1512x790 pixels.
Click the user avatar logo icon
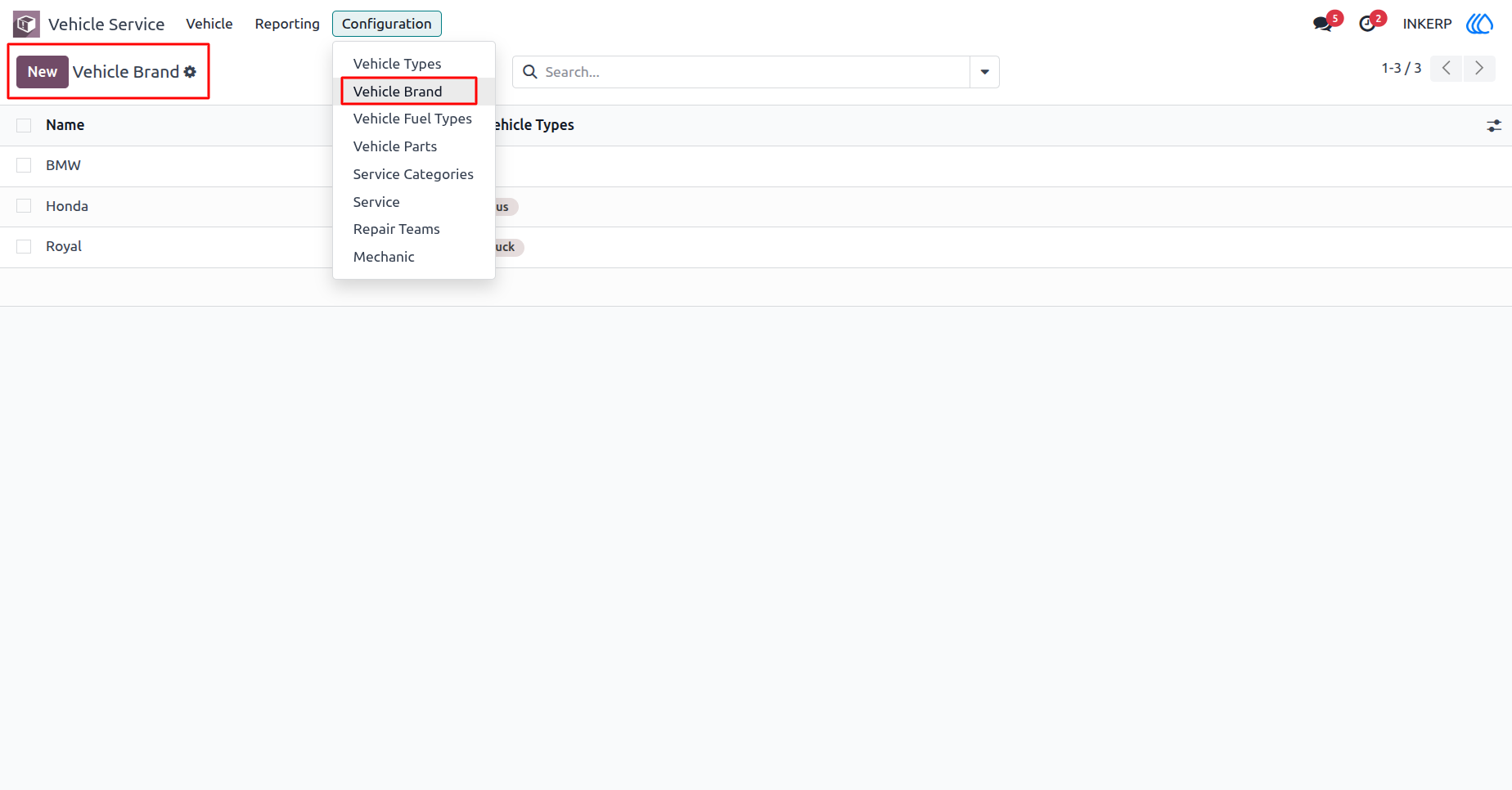(1480, 24)
